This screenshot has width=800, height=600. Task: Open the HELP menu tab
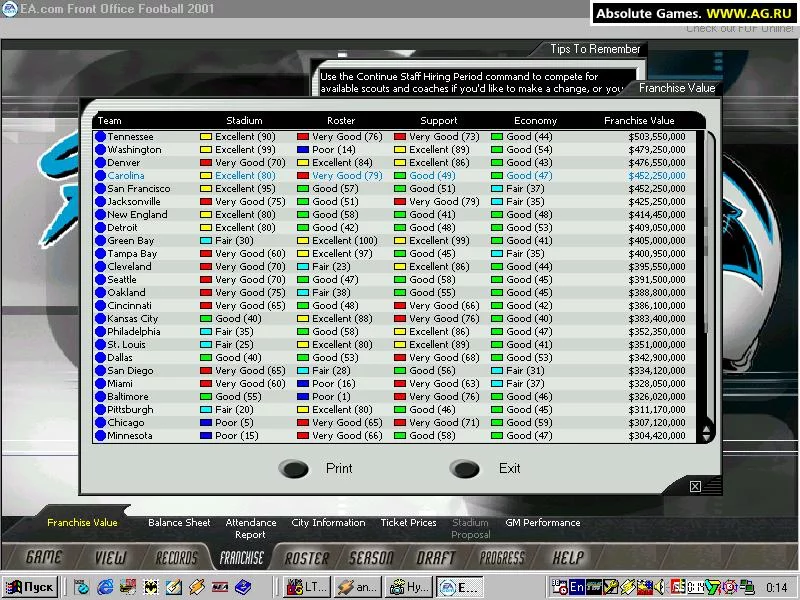568,557
